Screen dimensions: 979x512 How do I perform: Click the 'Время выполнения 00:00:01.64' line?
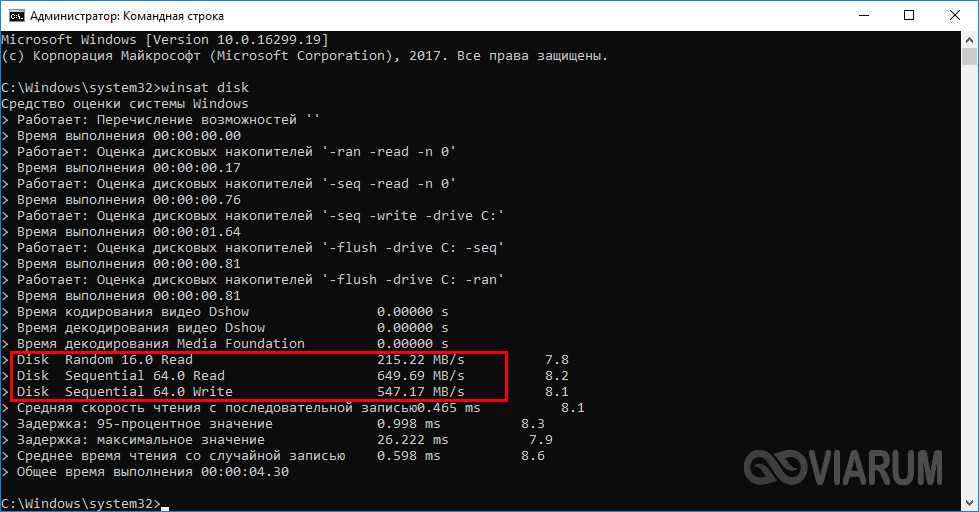tap(121, 232)
